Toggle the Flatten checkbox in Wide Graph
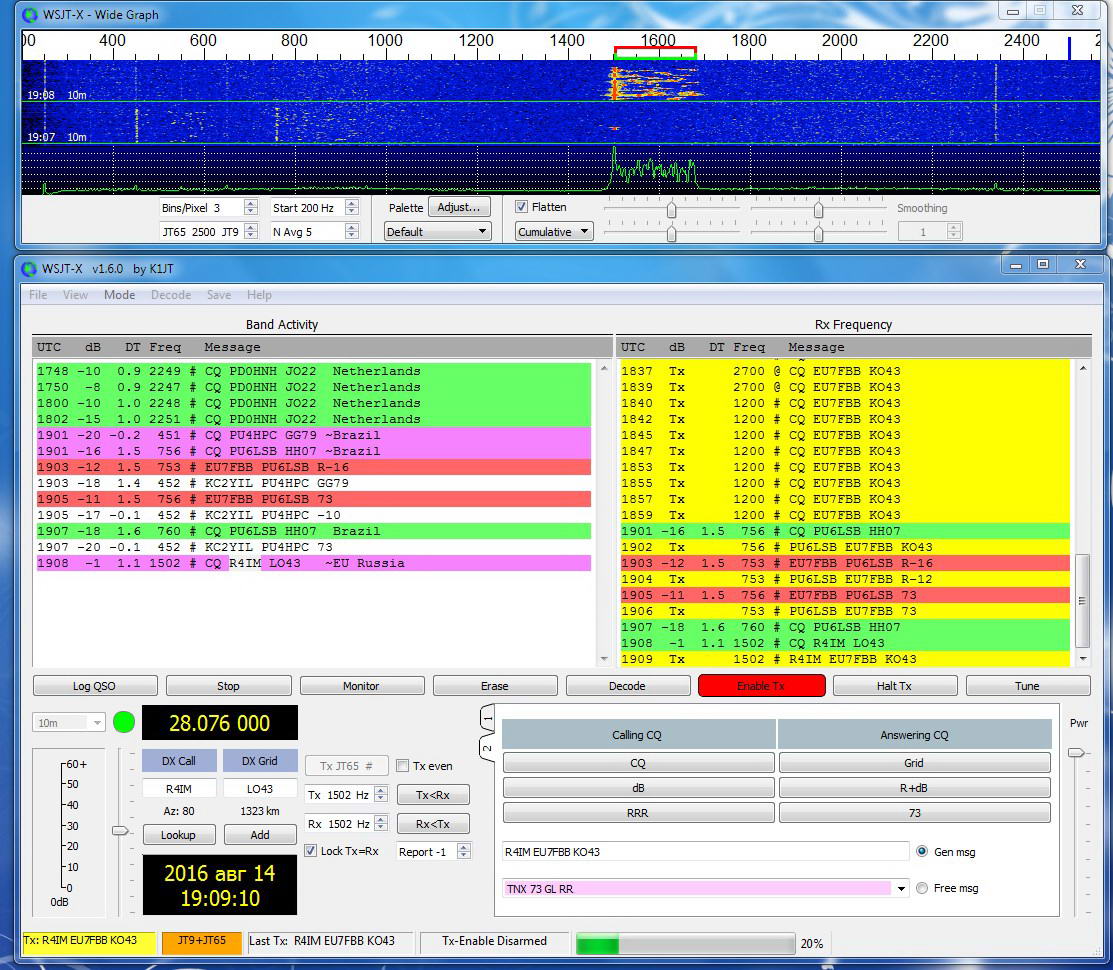Image resolution: width=1113 pixels, height=970 pixels. tap(522, 206)
